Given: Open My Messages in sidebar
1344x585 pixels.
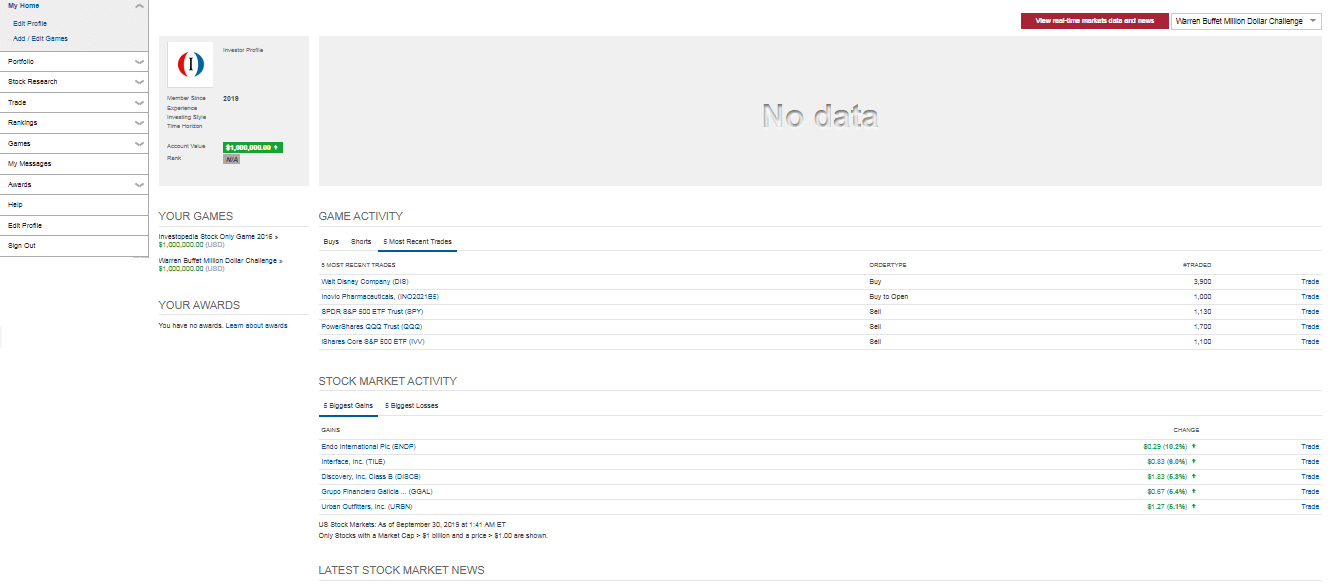Looking at the screenshot, I should click(x=29, y=164).
